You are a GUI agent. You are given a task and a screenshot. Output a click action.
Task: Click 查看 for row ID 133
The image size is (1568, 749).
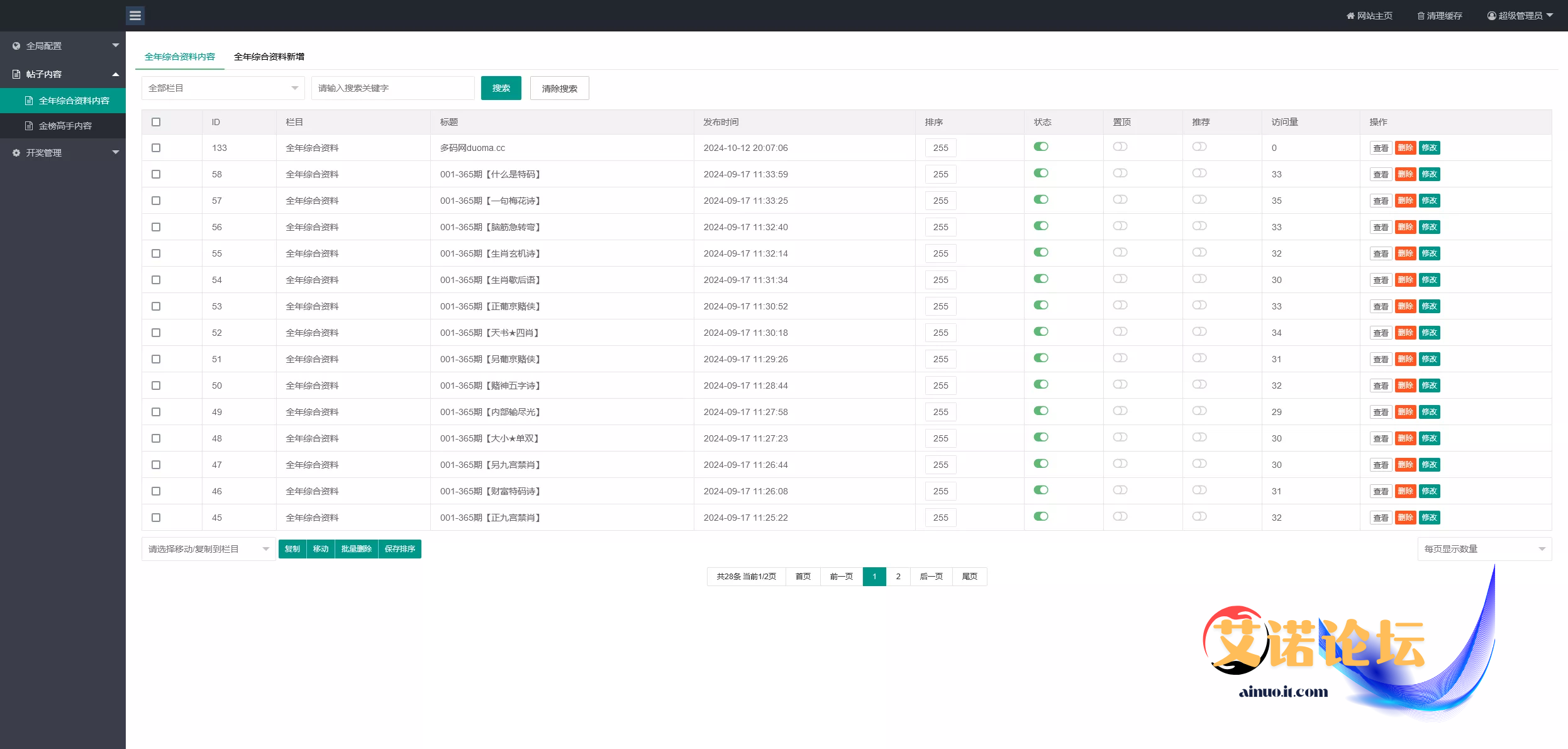point(1381,148)
